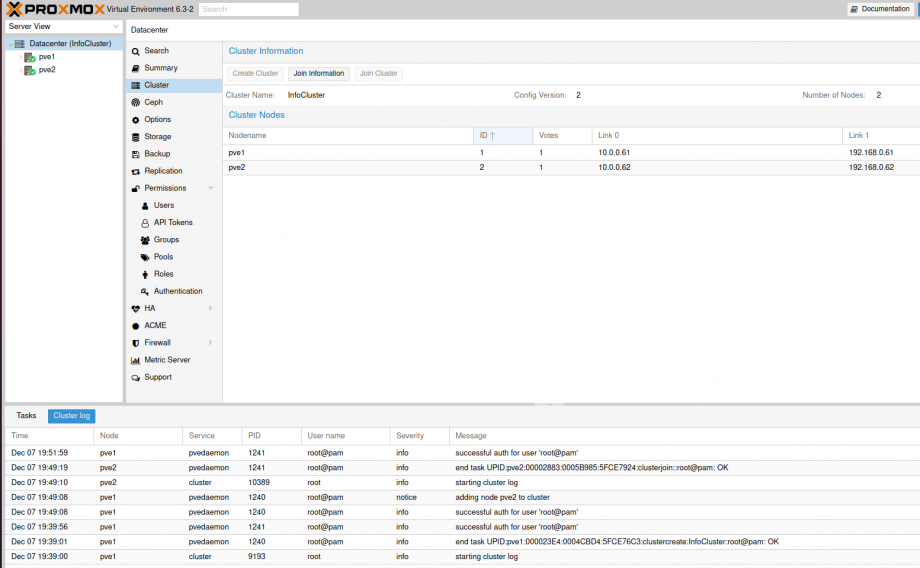Image resolution: width=920 pixels, height=568 pixels.
Task: Click in the top Search field
Action: [x=248, y=9]
